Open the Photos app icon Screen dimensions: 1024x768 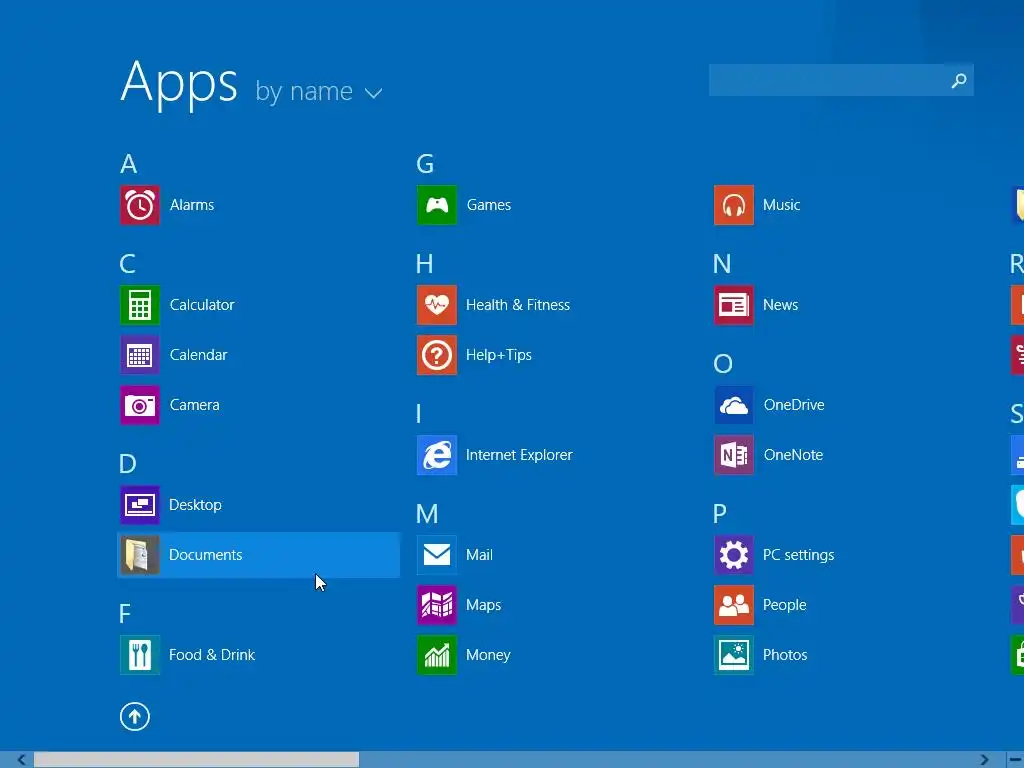(x=734, y=655)
